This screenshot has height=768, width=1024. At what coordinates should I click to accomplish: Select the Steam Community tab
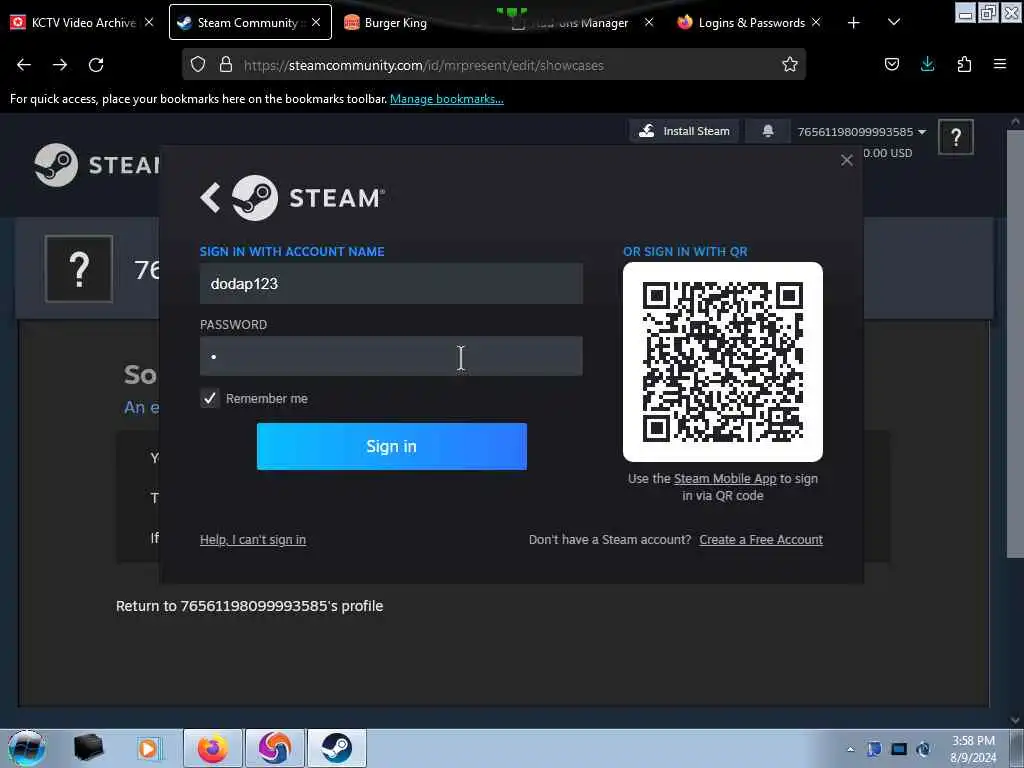tap(250, 22)
